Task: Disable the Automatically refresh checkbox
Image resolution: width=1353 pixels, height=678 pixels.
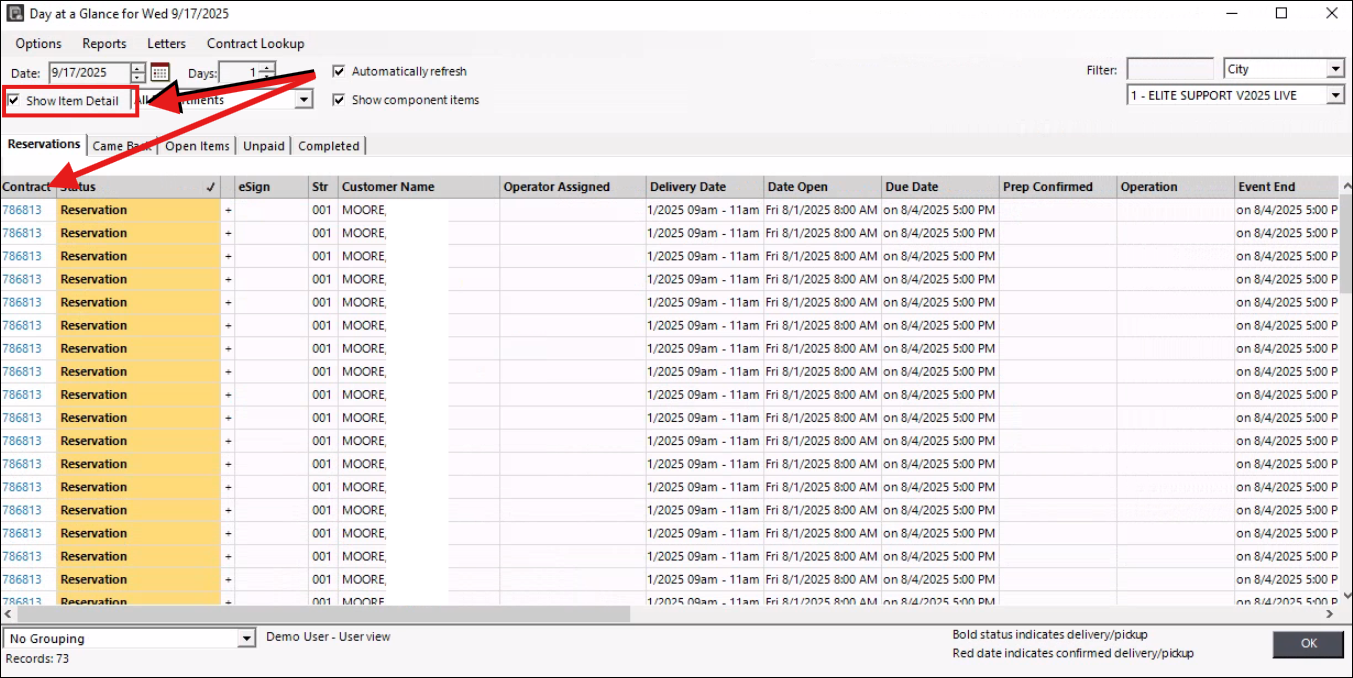Action: pos(339,72)
